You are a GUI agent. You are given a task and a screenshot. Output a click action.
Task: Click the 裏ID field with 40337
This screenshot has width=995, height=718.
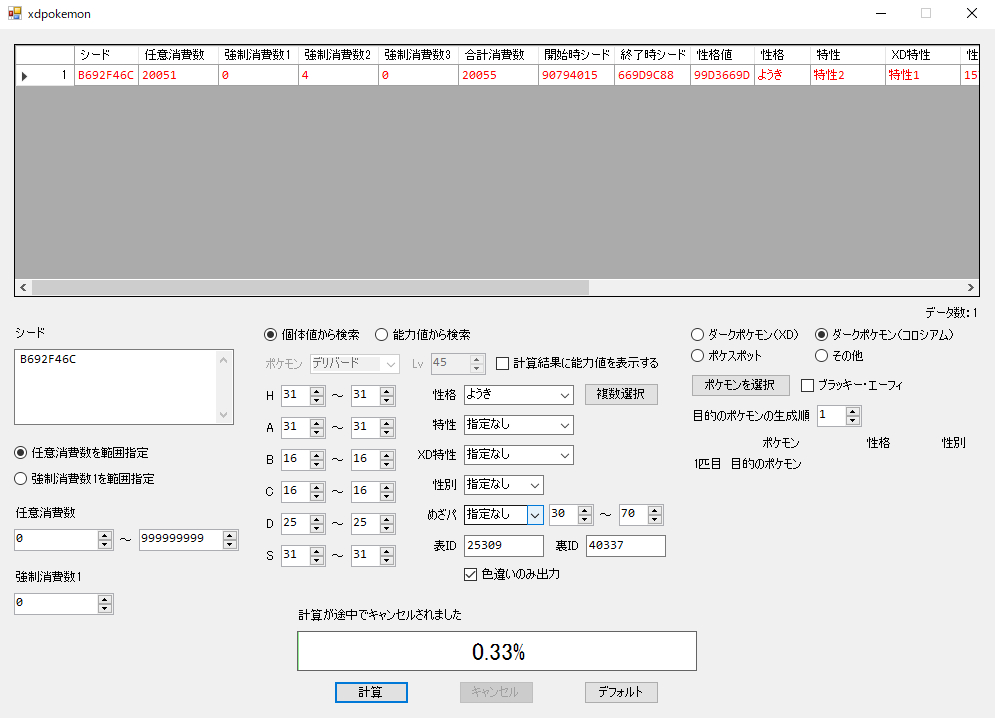[x=626, y=546]
